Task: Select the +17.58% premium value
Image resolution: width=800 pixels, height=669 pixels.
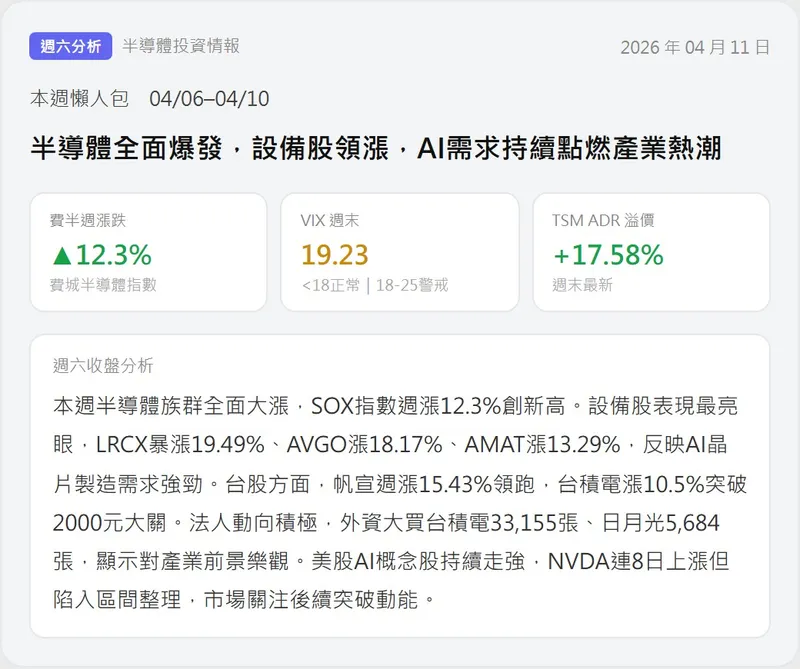Action: [x=608, y=255]
